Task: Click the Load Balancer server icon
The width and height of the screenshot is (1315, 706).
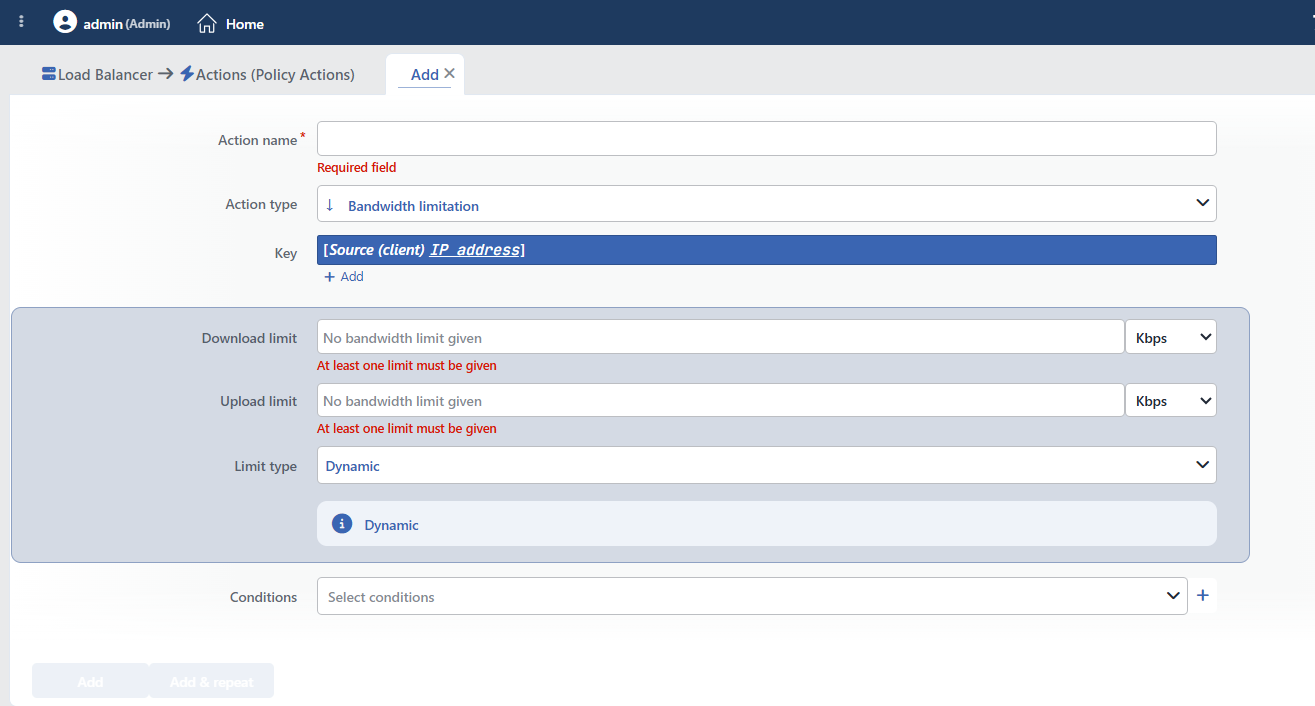Action: pos(49,74)
